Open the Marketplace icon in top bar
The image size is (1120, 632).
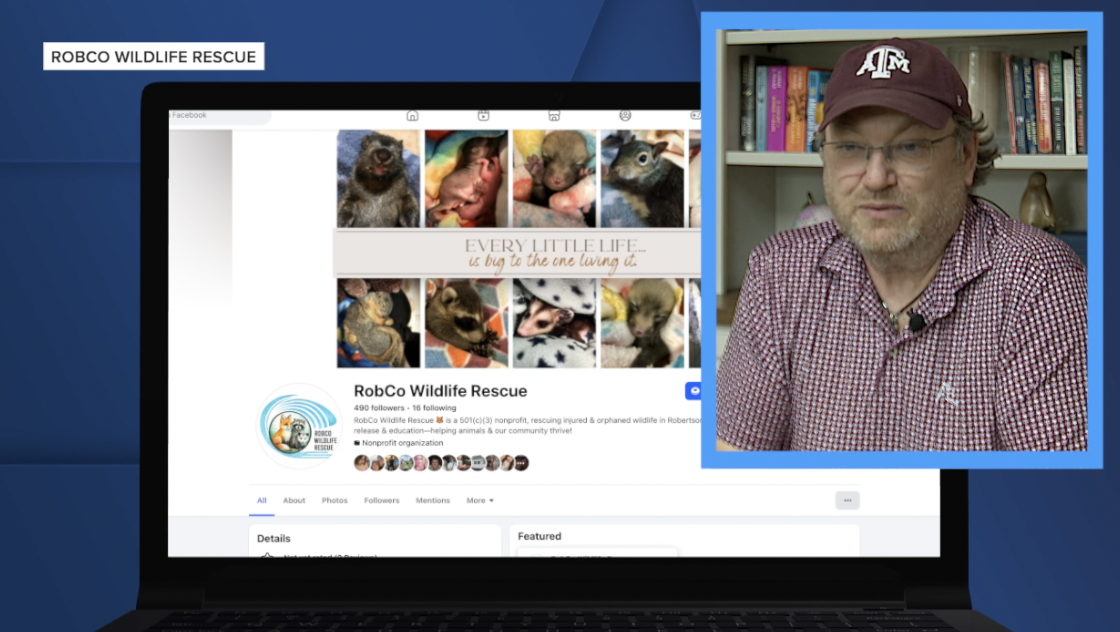554,116
